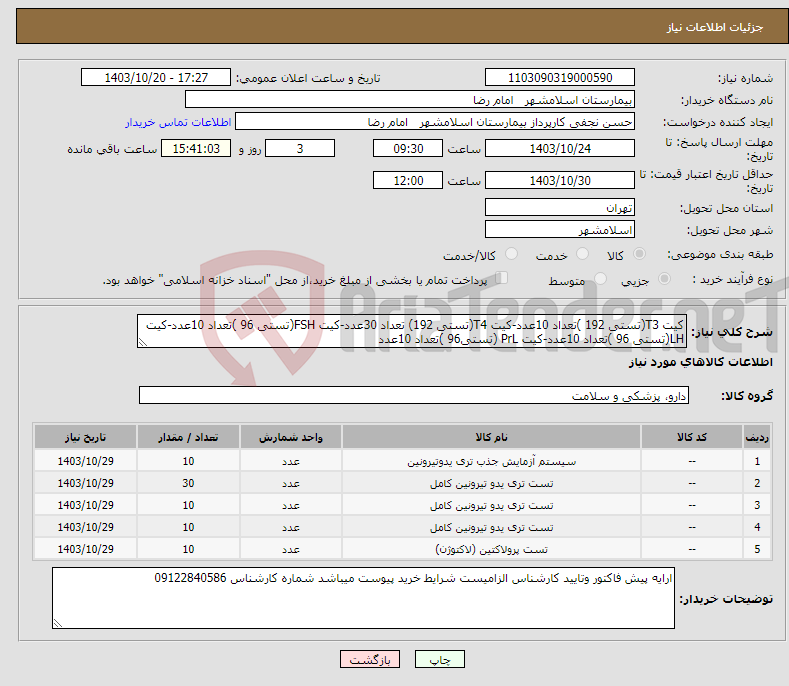Click the response time field 09:30
This screenshot has width=789, height=686.
(x=408, y=148)
